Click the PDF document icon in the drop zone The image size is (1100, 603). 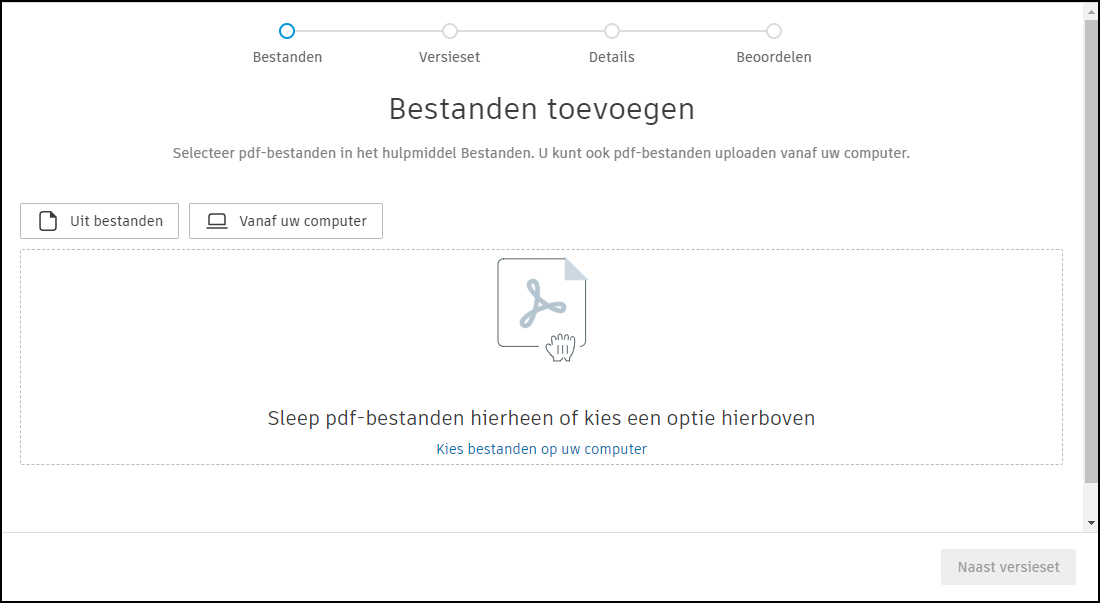coord(540,300)
